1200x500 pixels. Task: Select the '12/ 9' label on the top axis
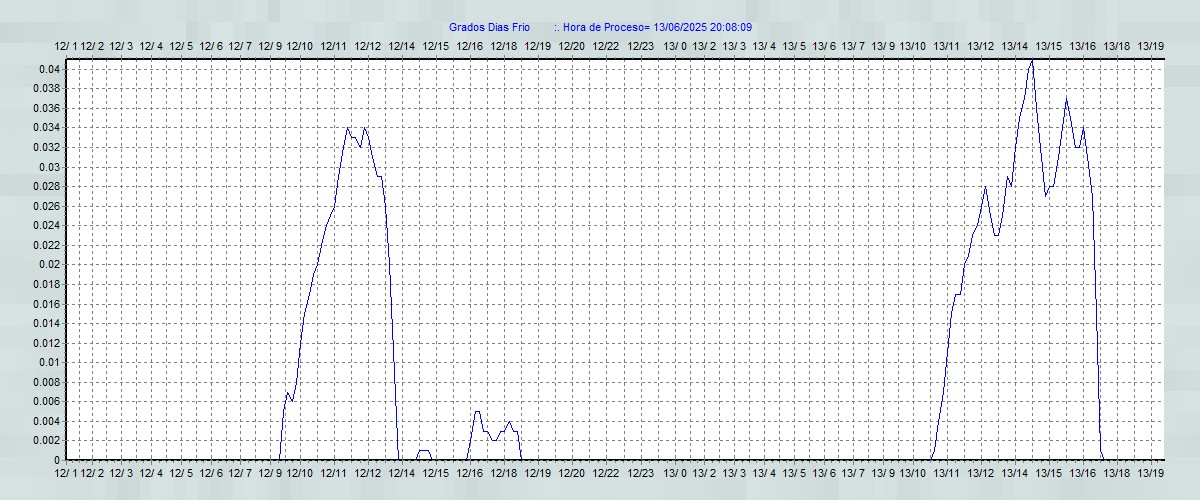pyautogui.click(x=271, y=46)
